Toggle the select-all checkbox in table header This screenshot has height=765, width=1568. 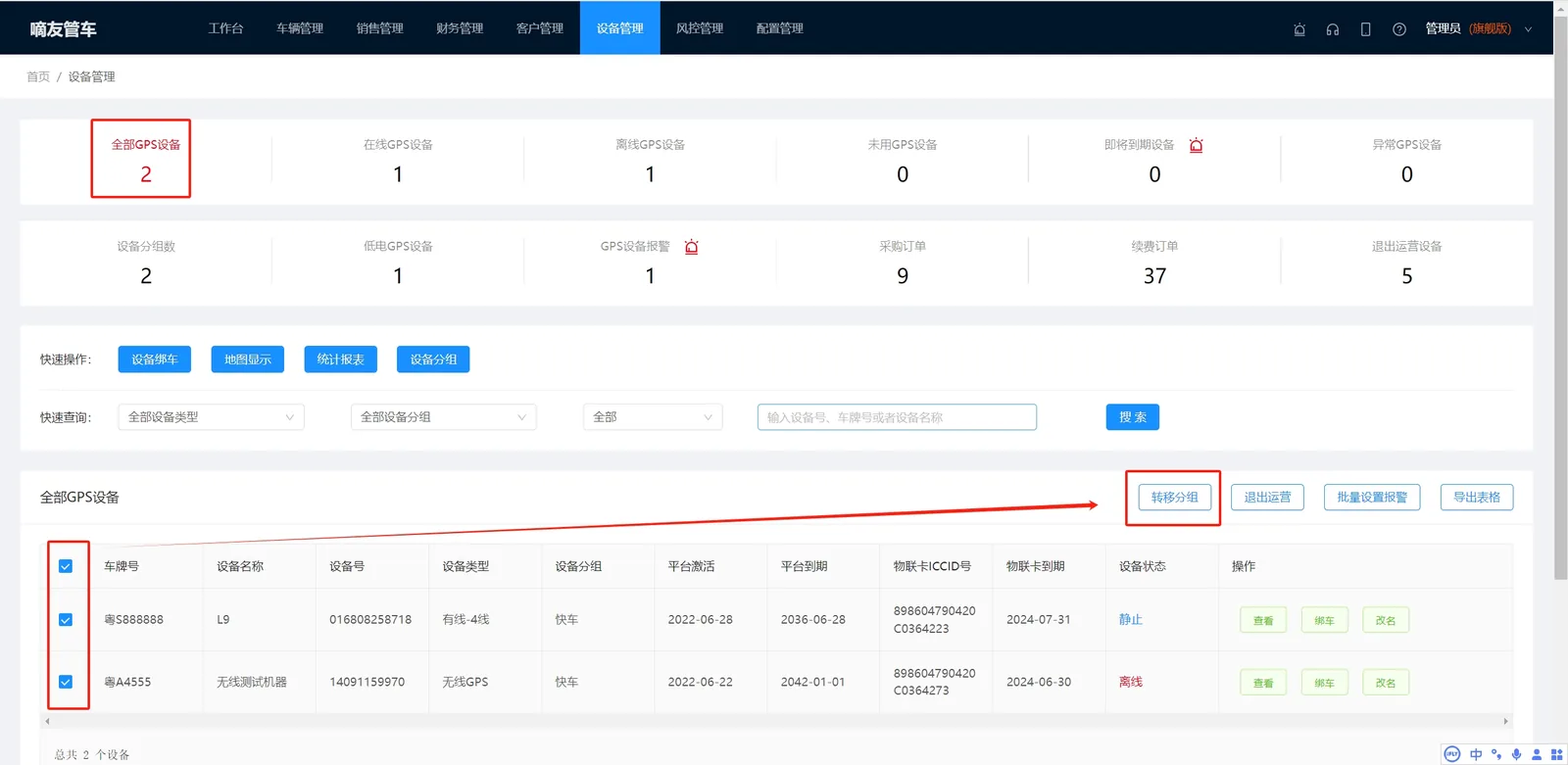66,566
